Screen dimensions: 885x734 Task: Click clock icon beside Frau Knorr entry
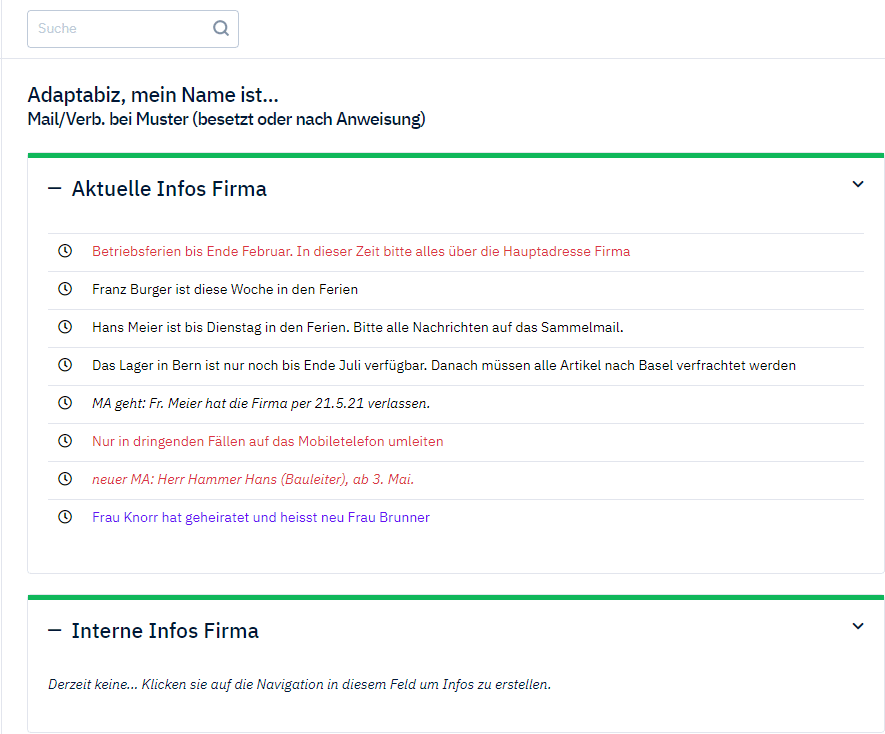[65, 517]
